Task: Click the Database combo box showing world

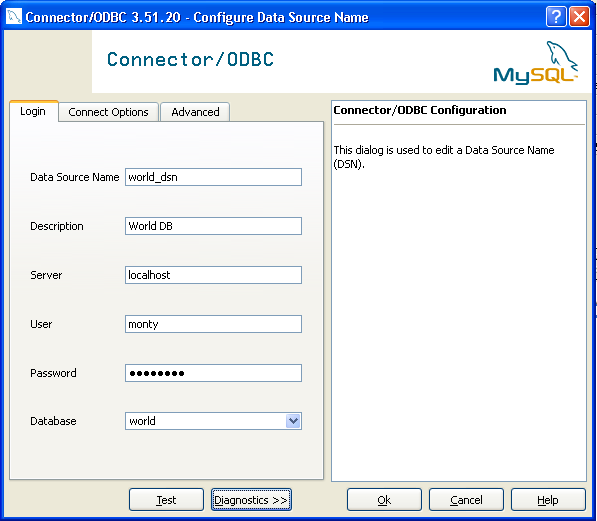Action: tap(213, 421)
